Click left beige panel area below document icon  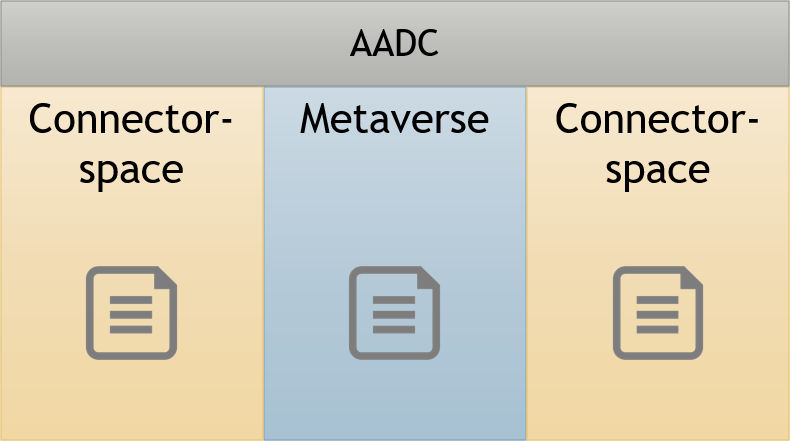tap(132, 400)
